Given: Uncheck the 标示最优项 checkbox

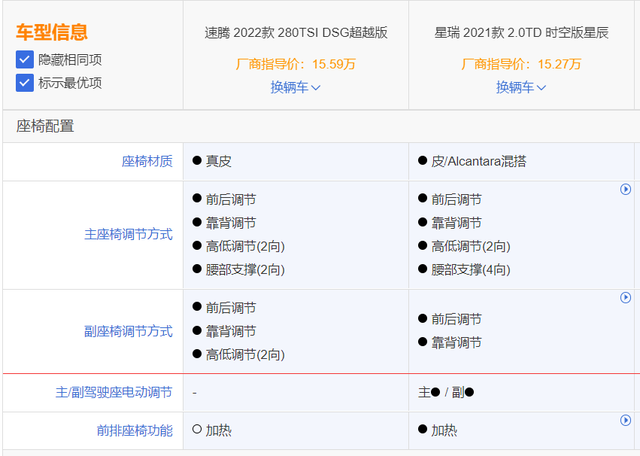Looking at the screenshot, I should 24,83.
